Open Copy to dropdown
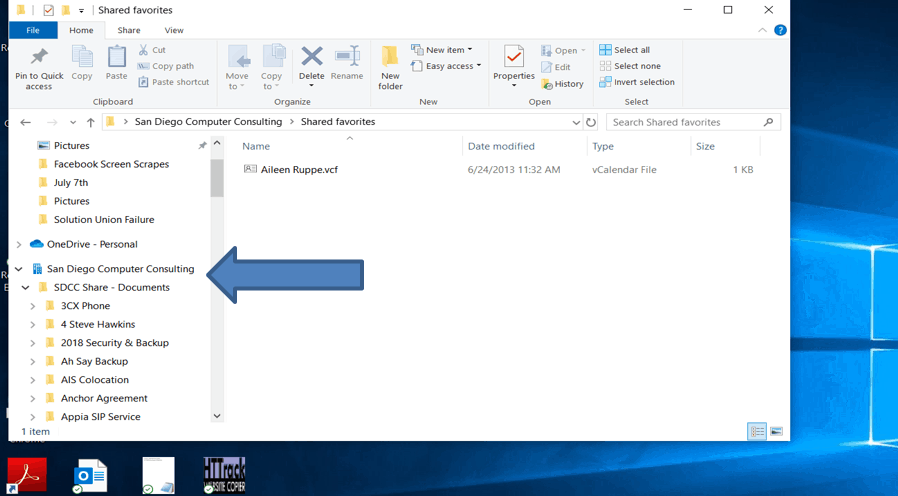This screenshot has width=898, height=496. click(x=271, y=68)
